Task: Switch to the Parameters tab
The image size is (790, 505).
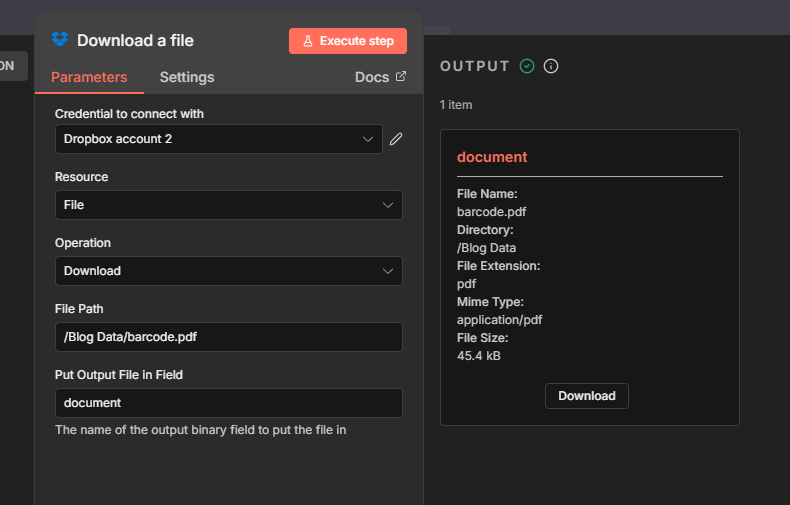Action: [89, 77]
